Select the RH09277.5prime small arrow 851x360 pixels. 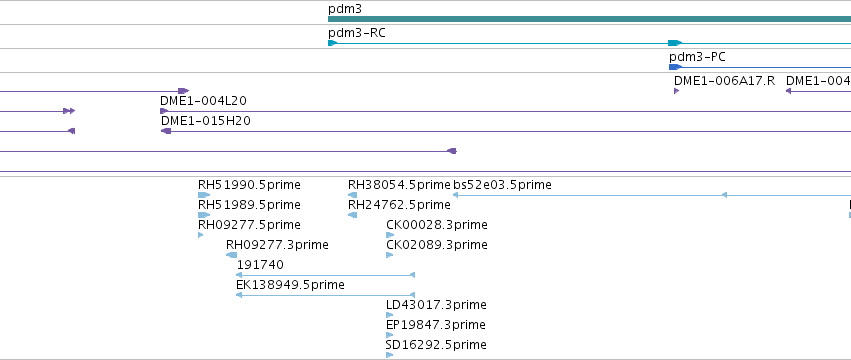pyautogui.click(x=201, y=235)
